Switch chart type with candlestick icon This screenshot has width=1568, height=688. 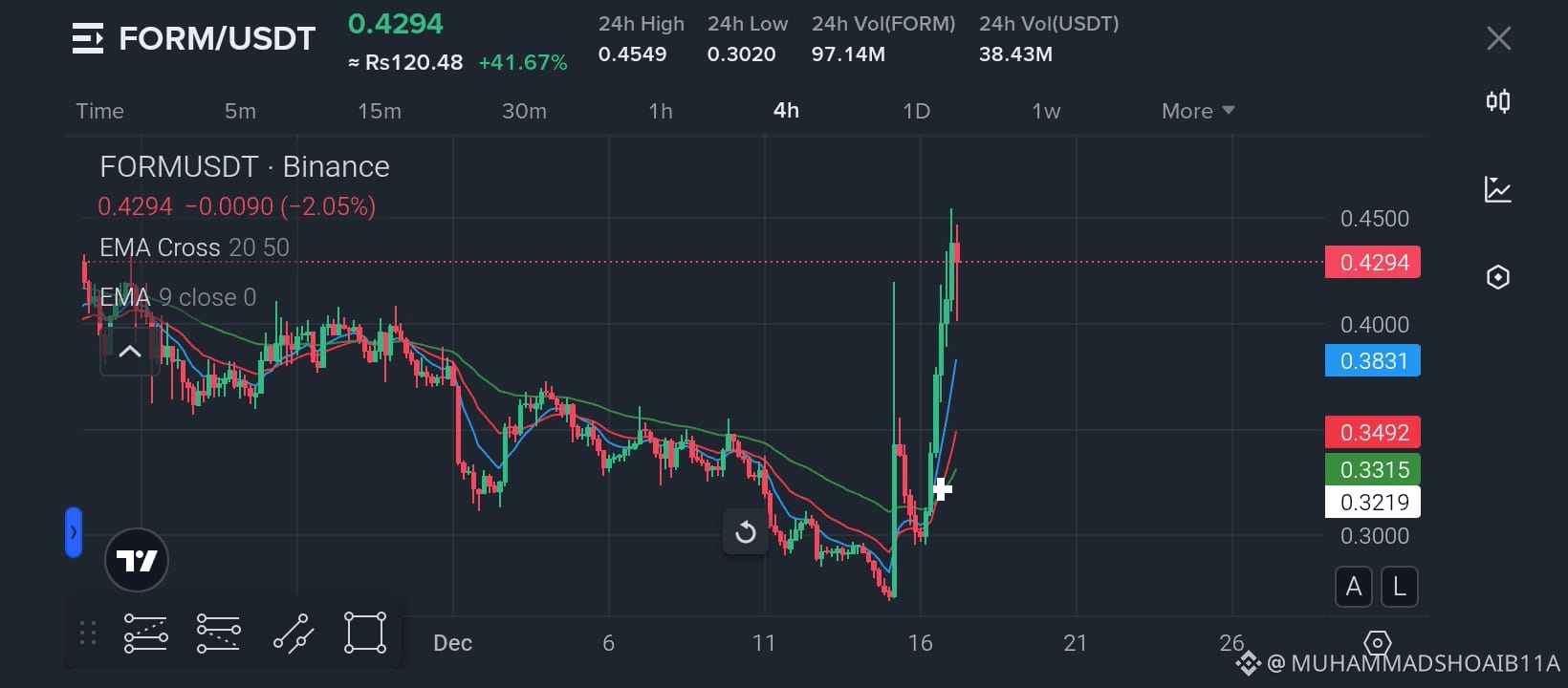1498,101
